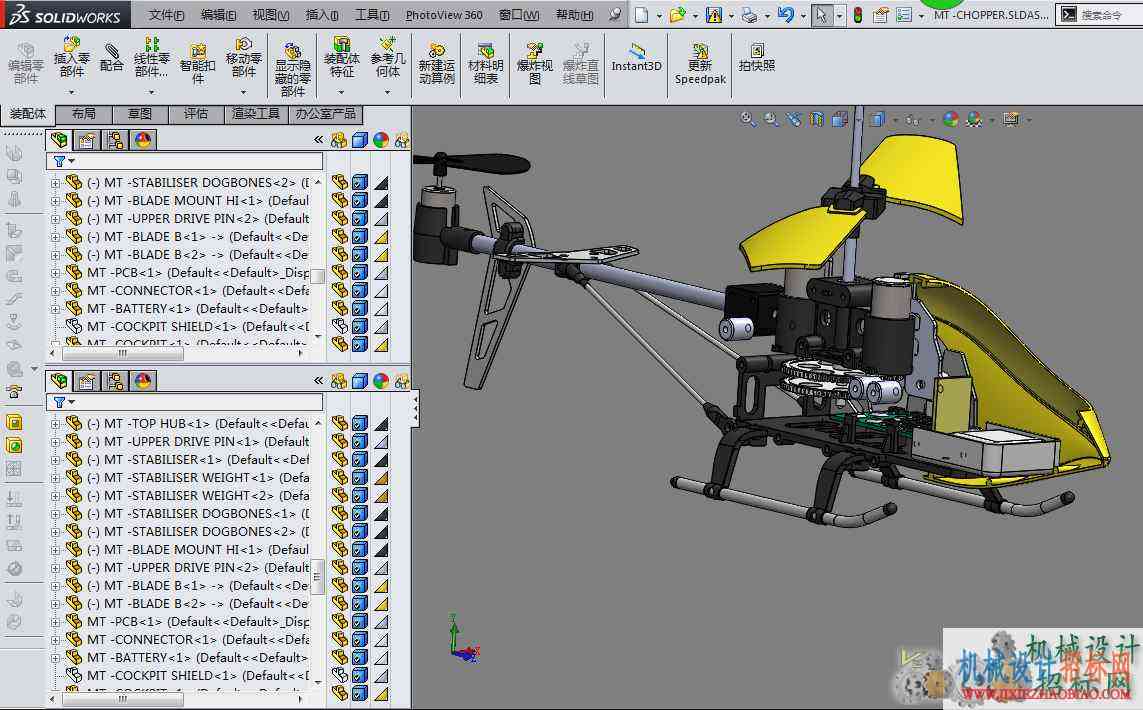Viewport: 1143px width, 710px height.
Task: Switch to the 渲染工具 (Render Tools) tab
Action: click(255, 114)
